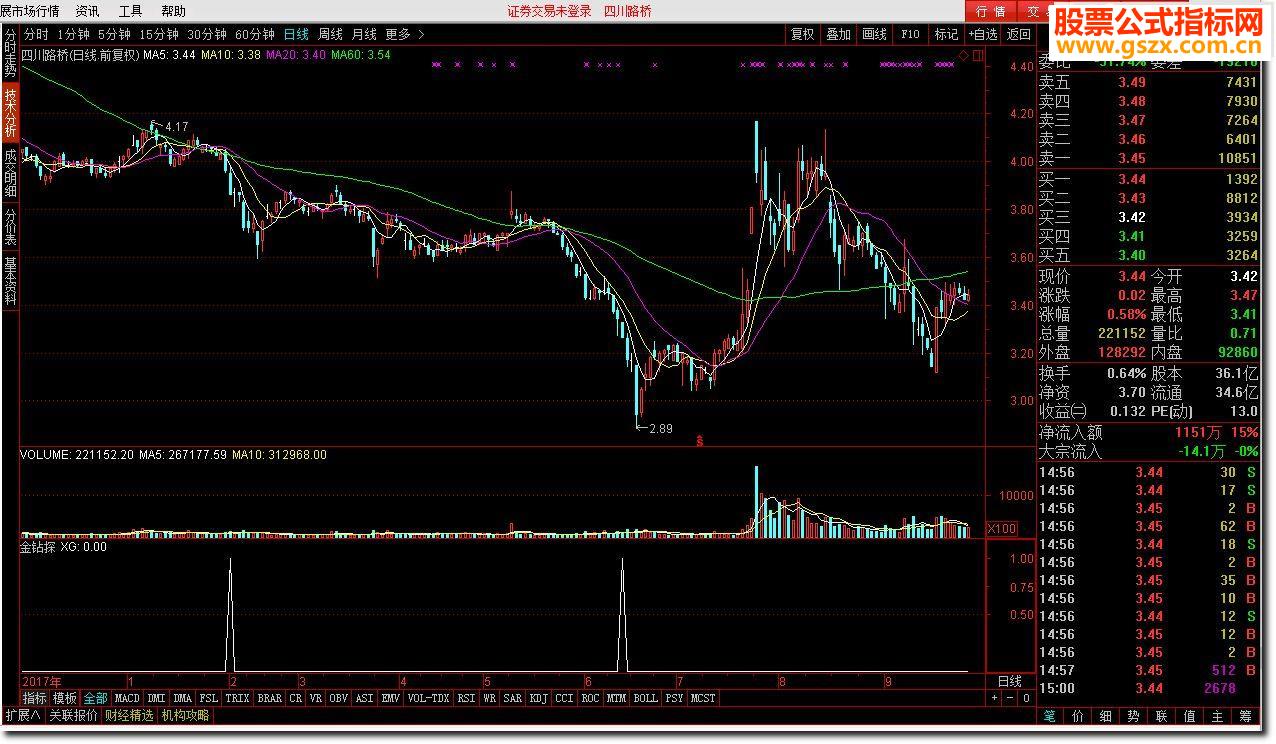Viewport: 1276px width, 744px height.
Task: Expand the 扩展 panel at the bottom
Action: [x=22, y=715]
